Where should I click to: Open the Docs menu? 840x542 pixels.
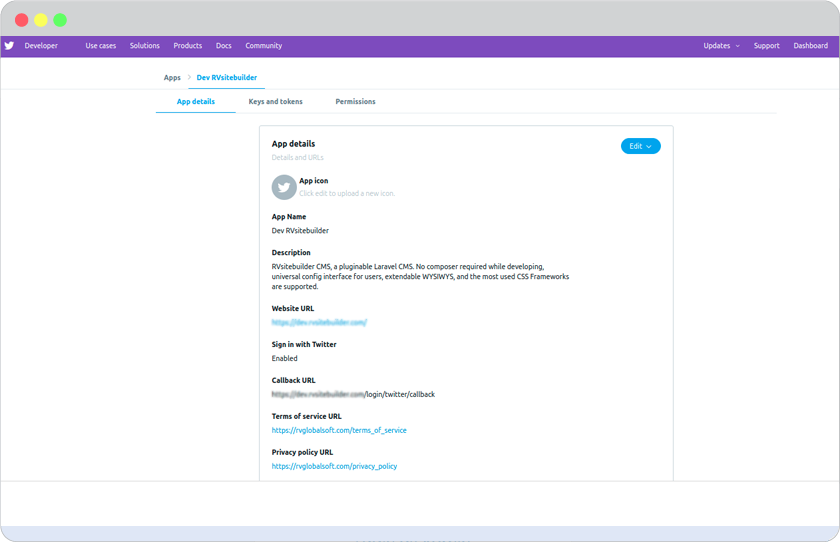pyautogui.click(x=223, y=46)
